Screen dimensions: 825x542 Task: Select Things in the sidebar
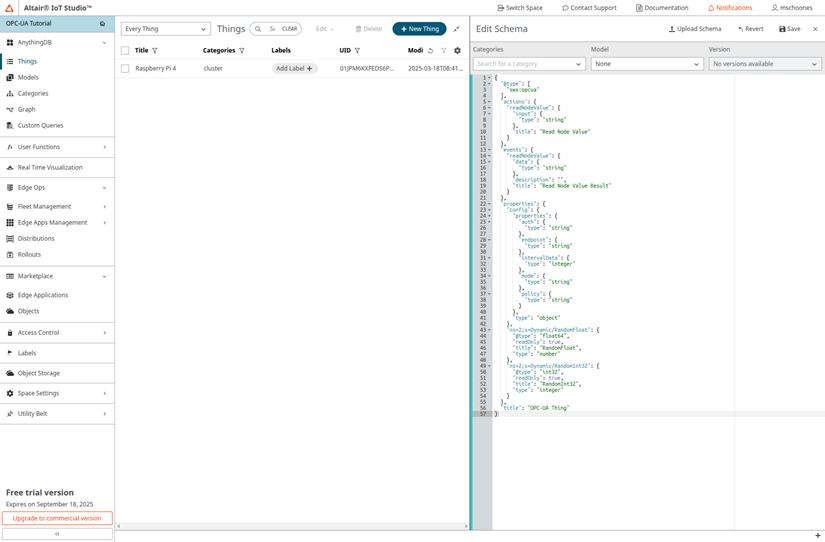point(27,62)
